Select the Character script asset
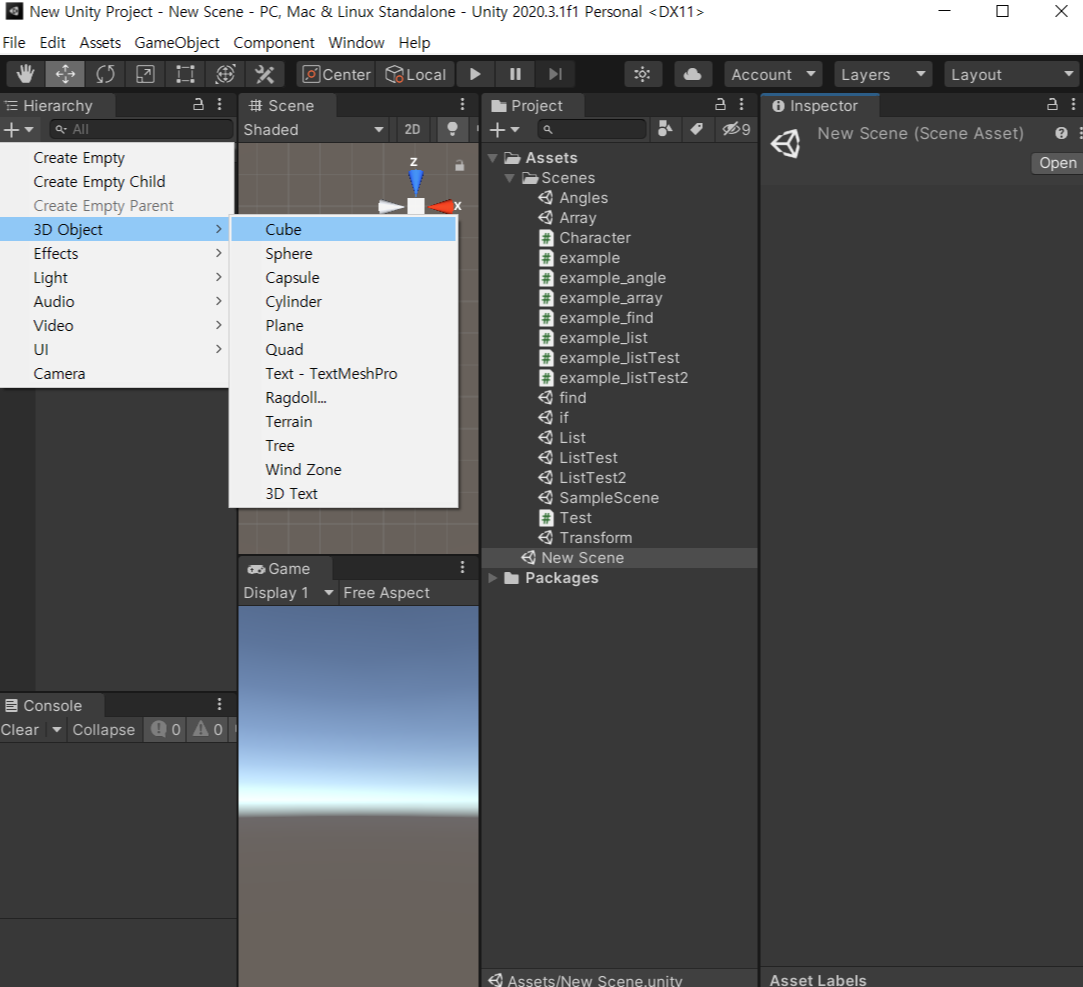 pos(584,238)
